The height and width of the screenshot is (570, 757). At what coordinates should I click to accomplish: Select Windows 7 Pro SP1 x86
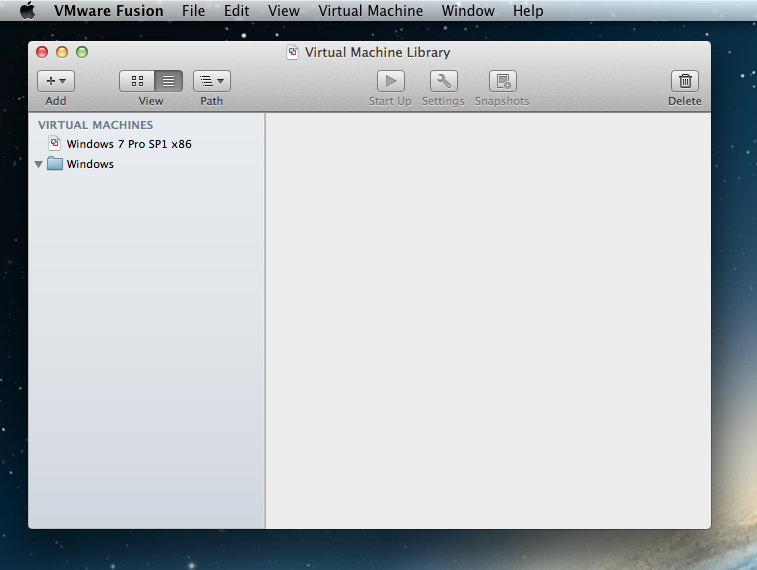coord(129,144)
